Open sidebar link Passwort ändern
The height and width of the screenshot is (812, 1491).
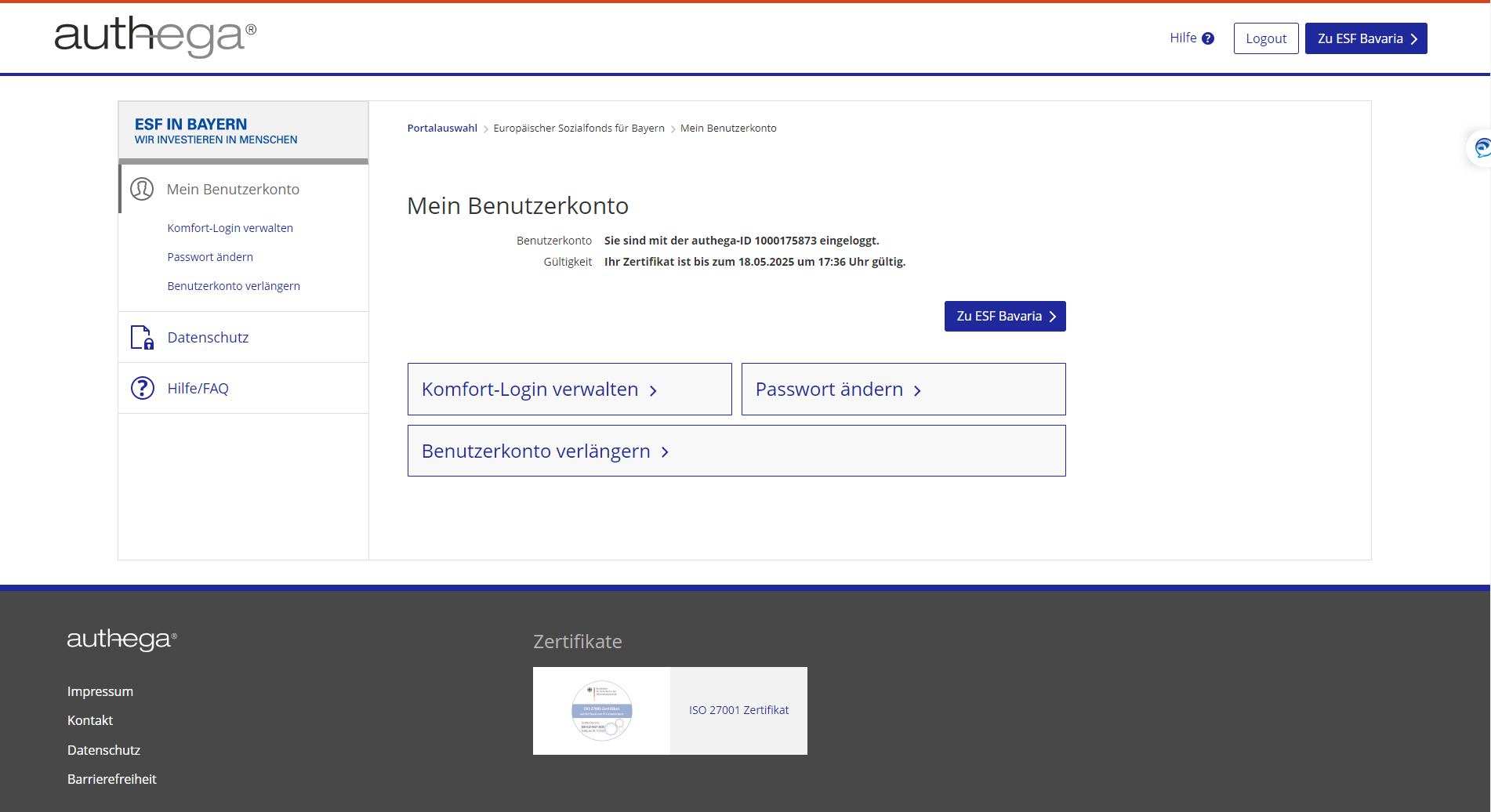pos(210,257)
